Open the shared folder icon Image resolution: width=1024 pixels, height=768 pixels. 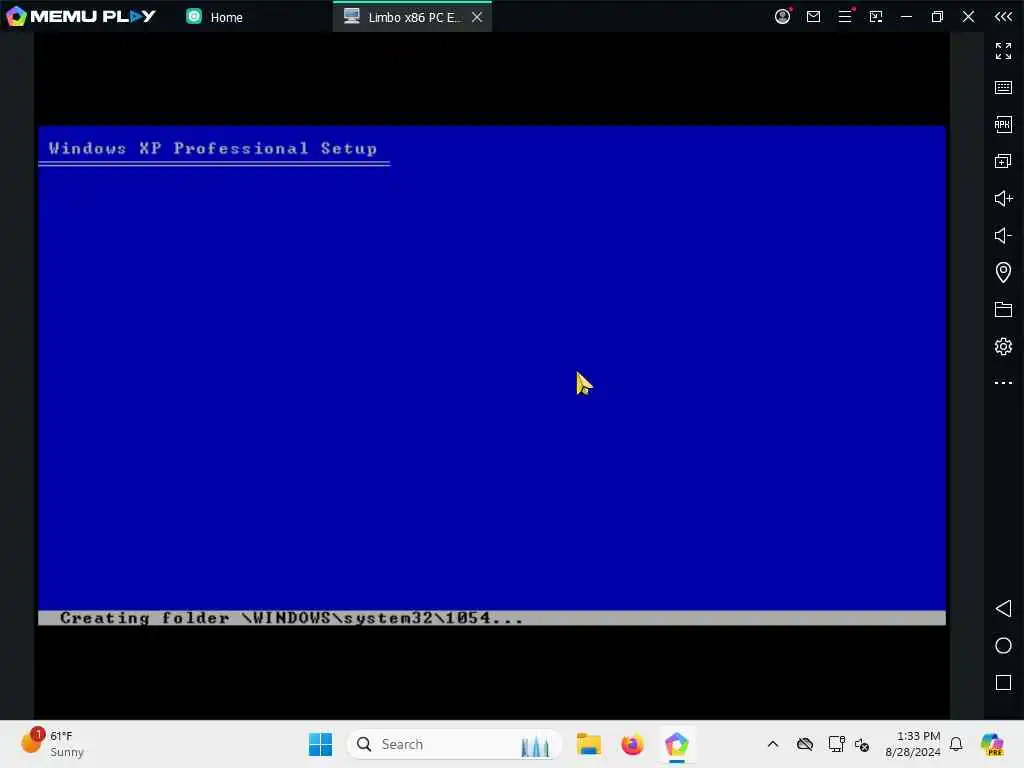1003,309
